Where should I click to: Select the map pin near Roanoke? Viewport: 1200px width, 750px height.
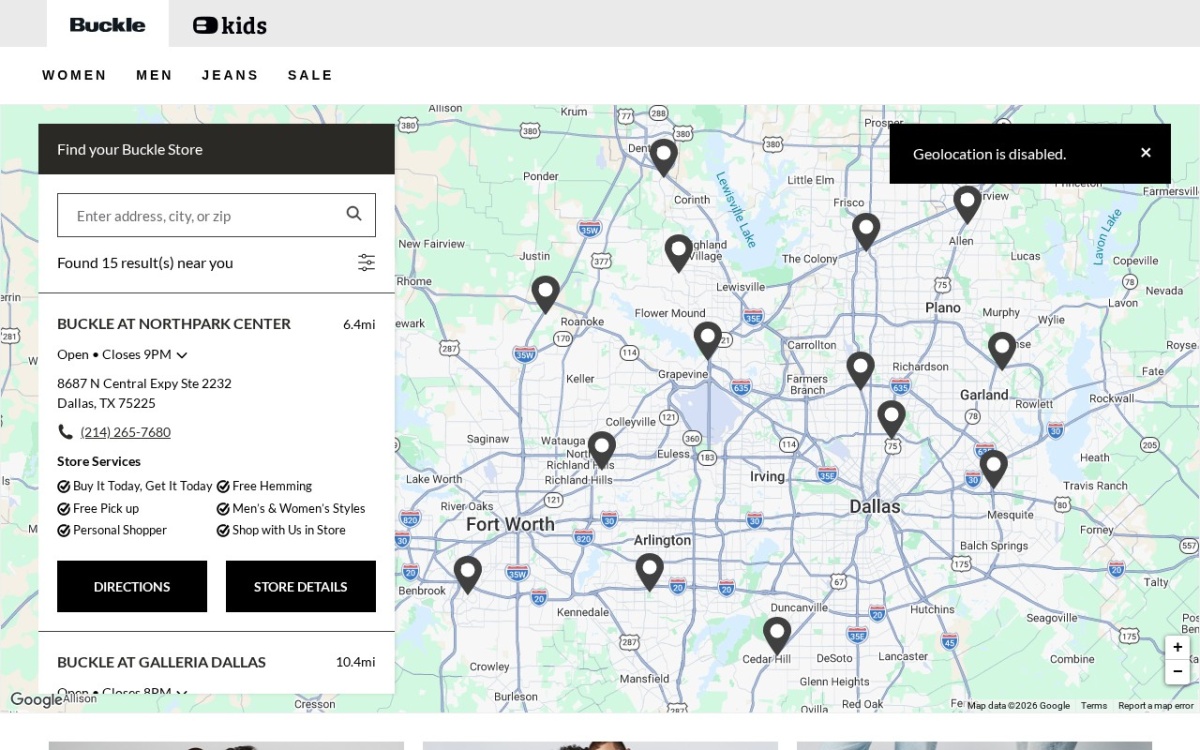click(545, 294)
